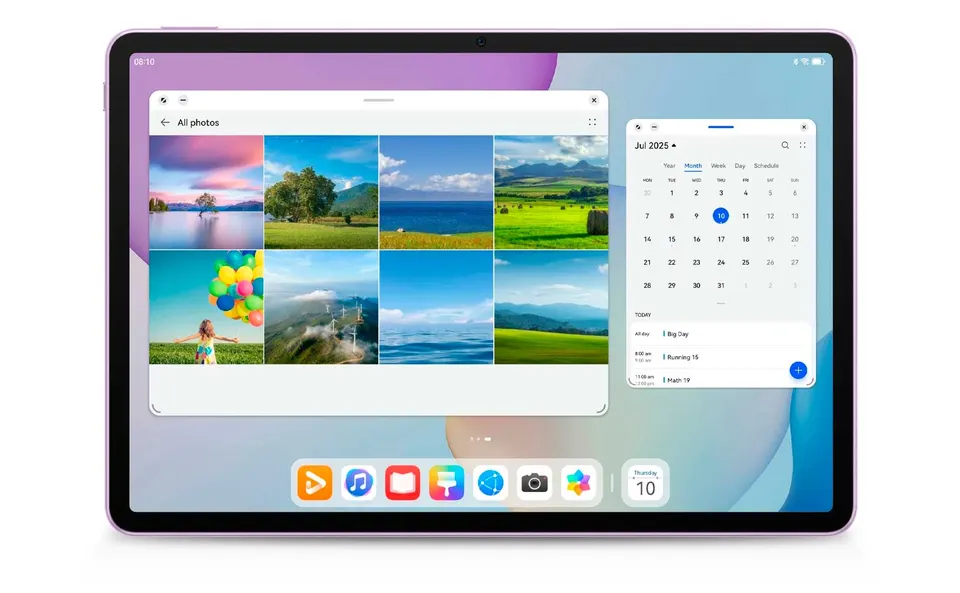The width and height of the screenshot is (960, 593).
Task: Minimize the photos floating window
Action: pyautogui.click(x=183, y=100)
